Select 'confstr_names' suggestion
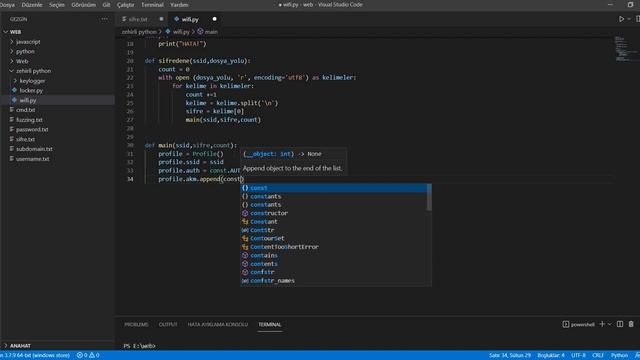The image size is (640, 360). [x=334, y=281]
